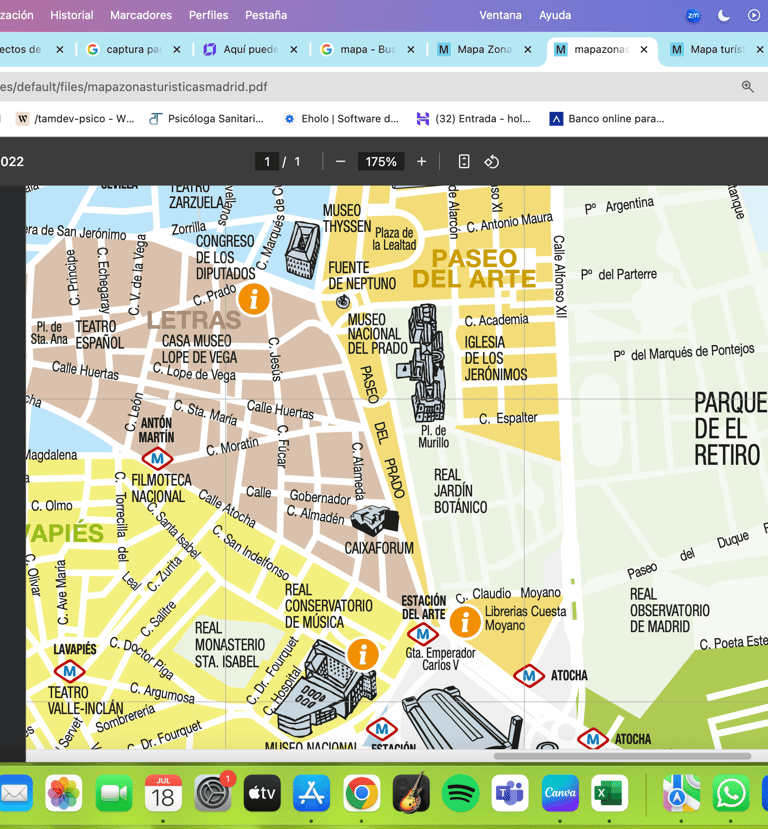
Task: Close the 'mapa - Bus' tab
Action: tap(411, 49)
